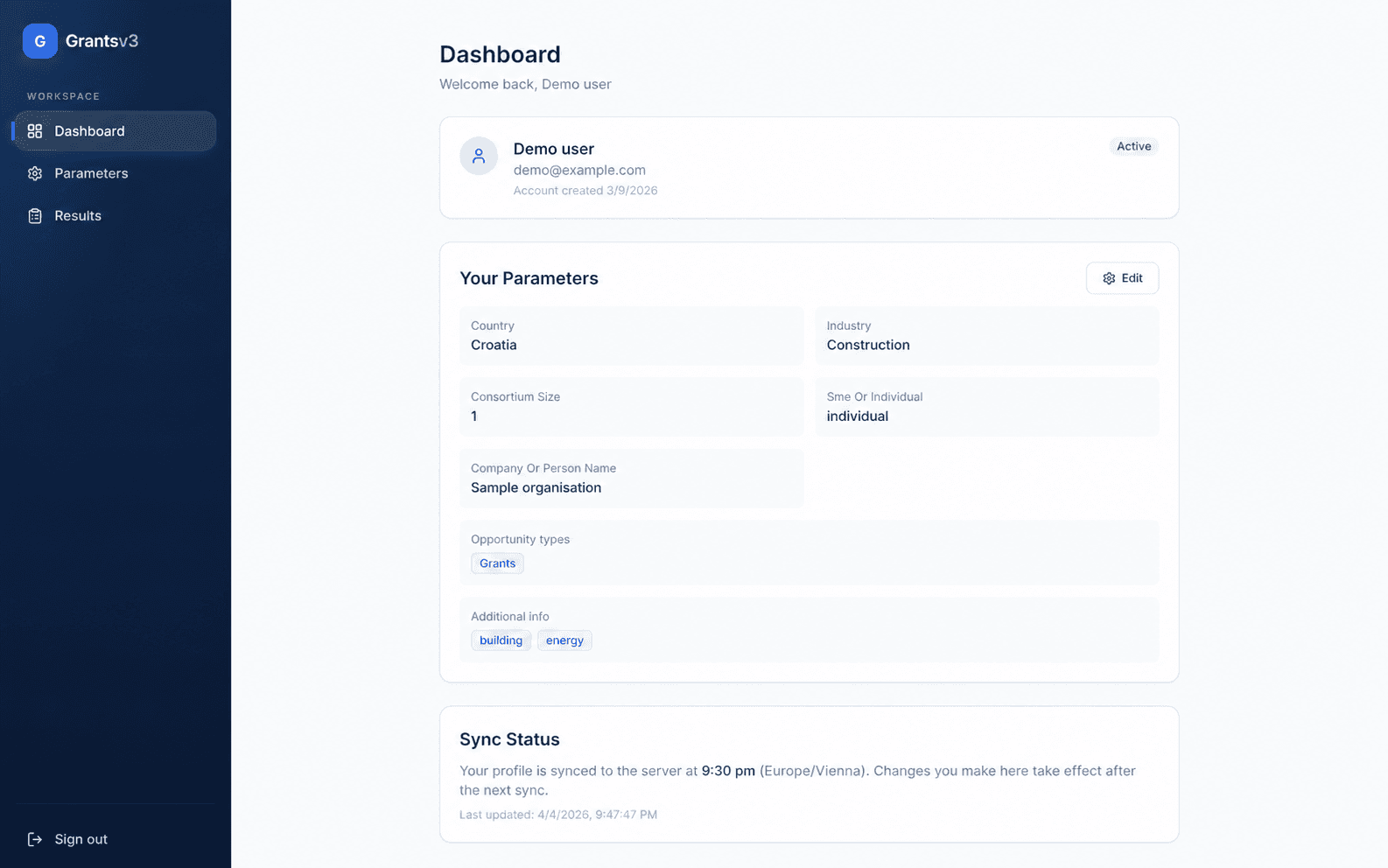The height and width of the screenshot is (868, 1388).
Task: Click the 9:30 pm sync time
Action: click(728, 771)
